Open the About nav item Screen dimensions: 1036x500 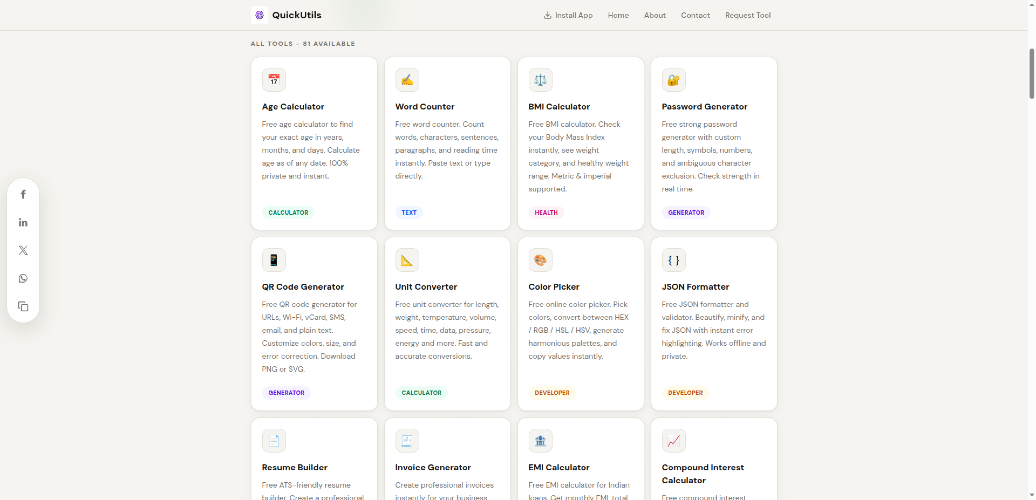pyautogui.click(x=655, y=15)
